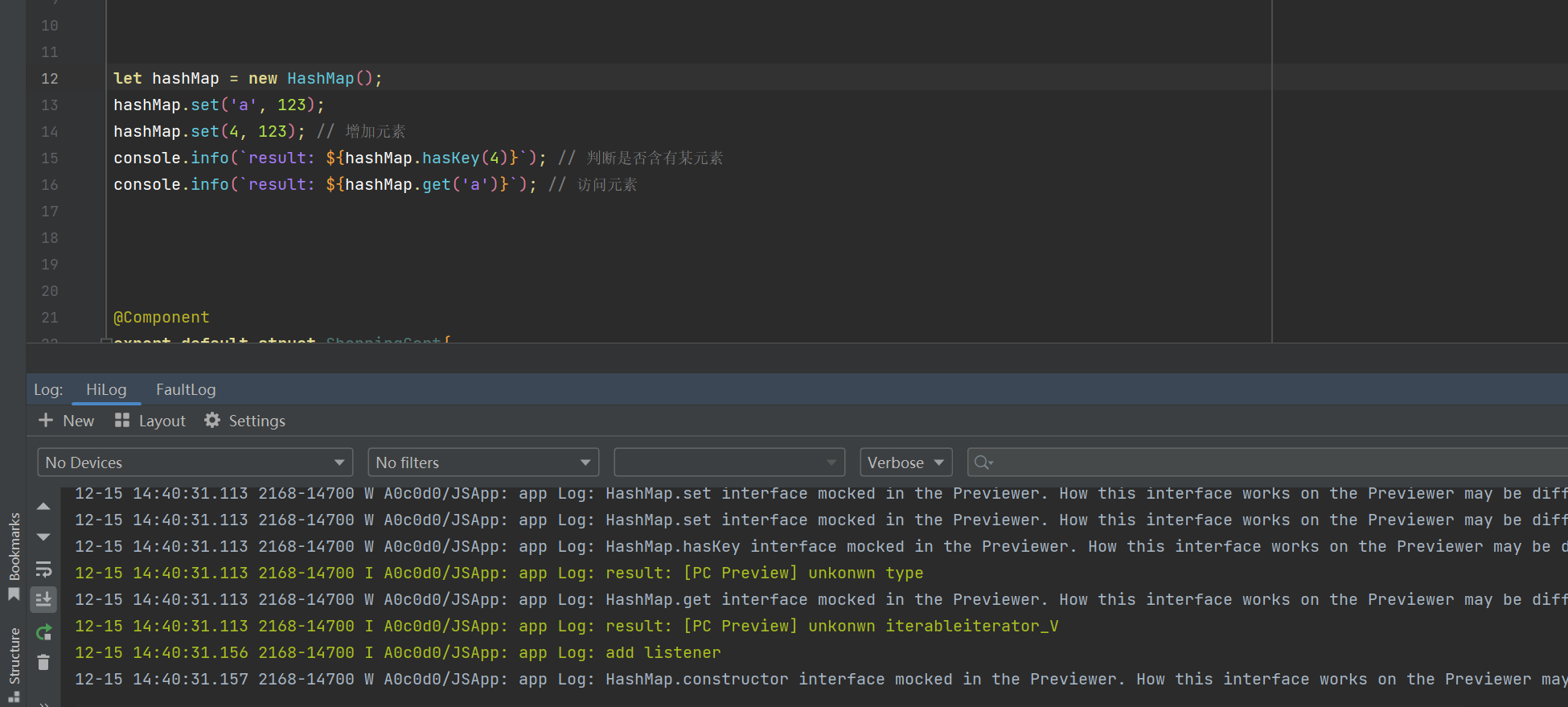
Task: Click the plus icon next to New
Action: pos(46,421)
